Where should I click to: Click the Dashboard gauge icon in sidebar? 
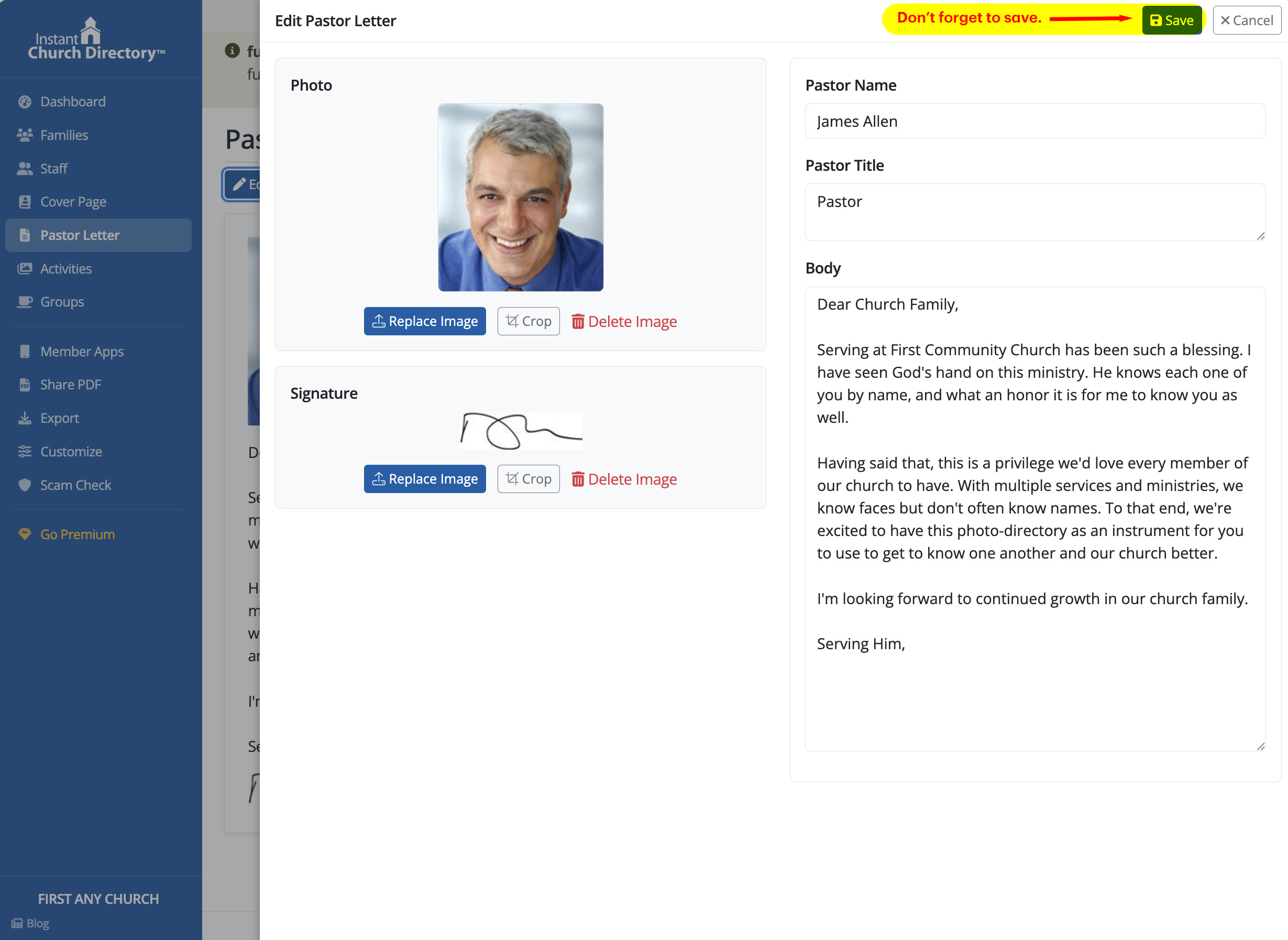(25, 102)
